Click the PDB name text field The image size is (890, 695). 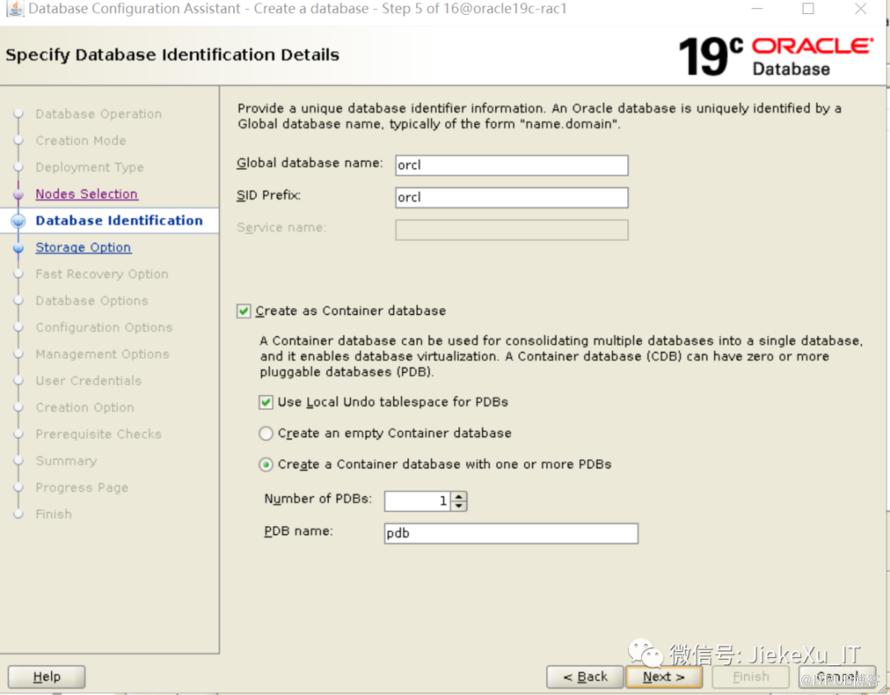tap(511, 533)
